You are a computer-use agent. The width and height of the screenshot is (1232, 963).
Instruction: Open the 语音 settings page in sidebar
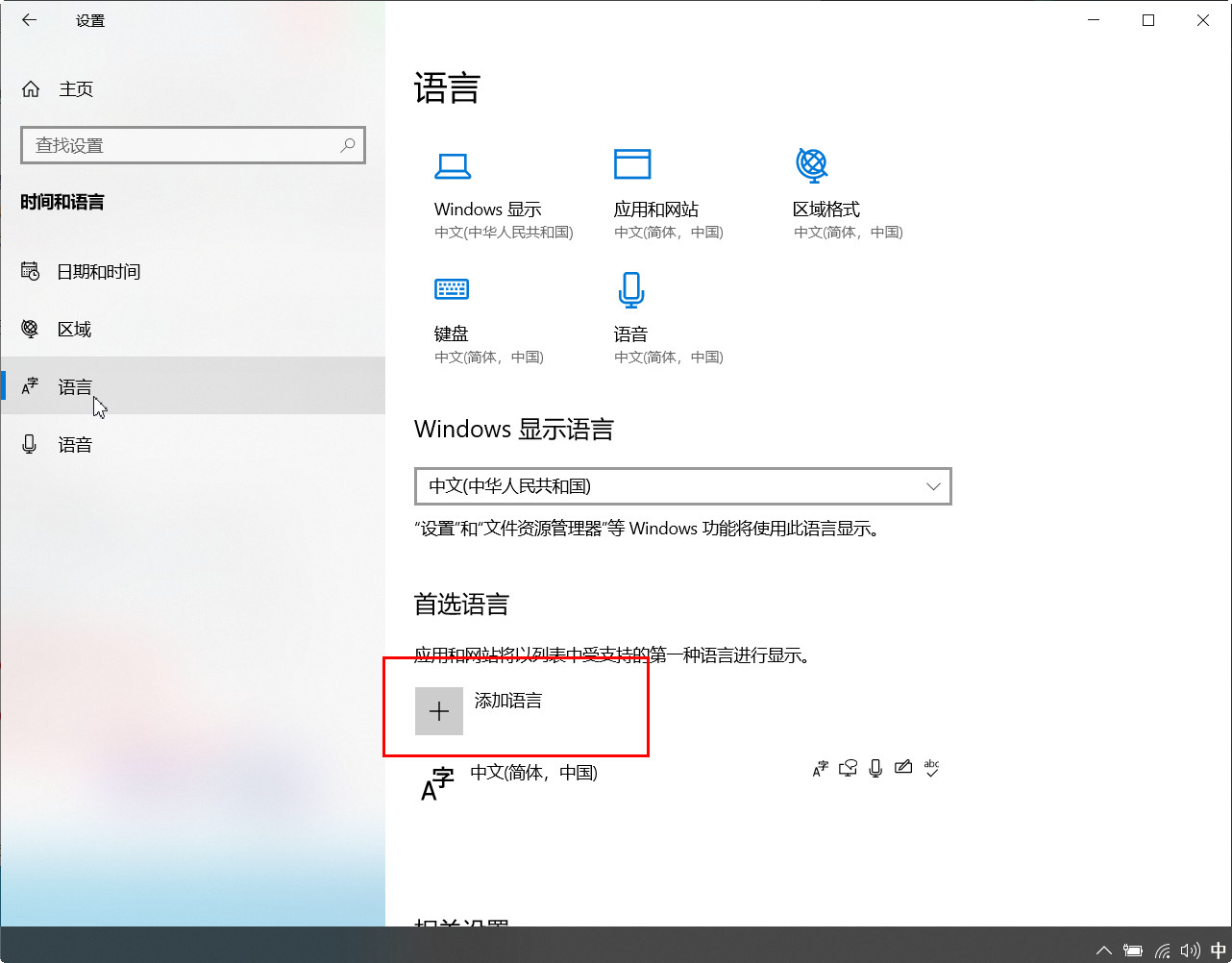[x=76, y=444]
